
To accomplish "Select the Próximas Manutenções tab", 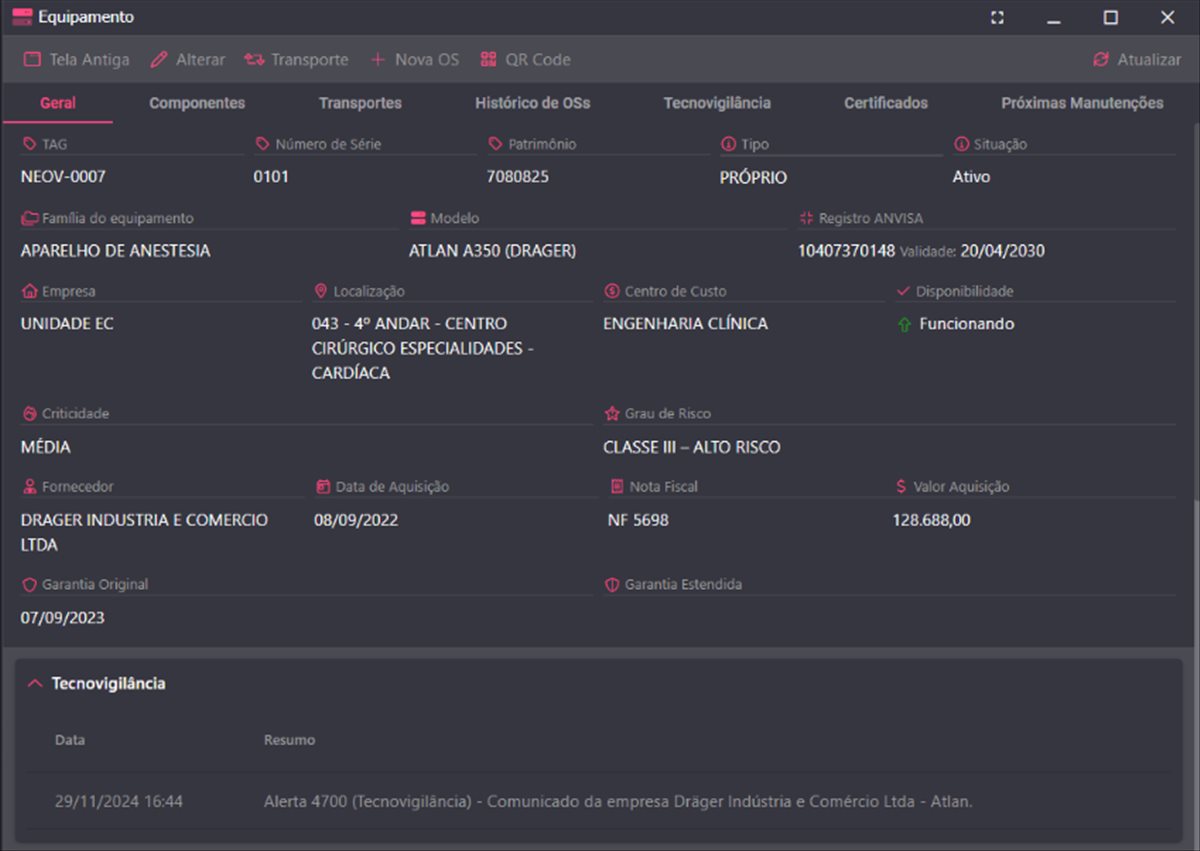I will pyautogui.click(x=1081, y=102).
